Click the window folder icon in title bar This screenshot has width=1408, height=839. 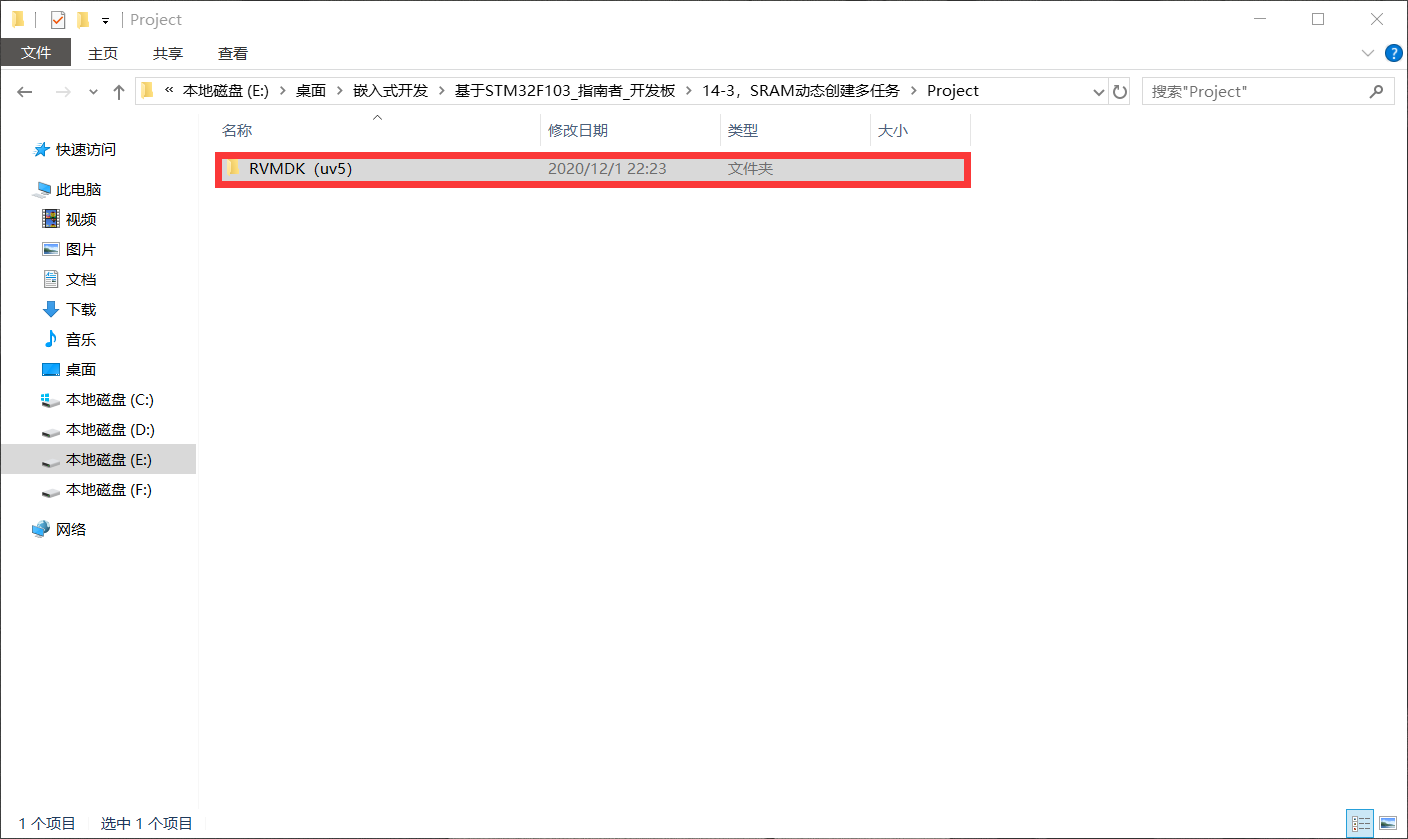[x=17, y=19]
